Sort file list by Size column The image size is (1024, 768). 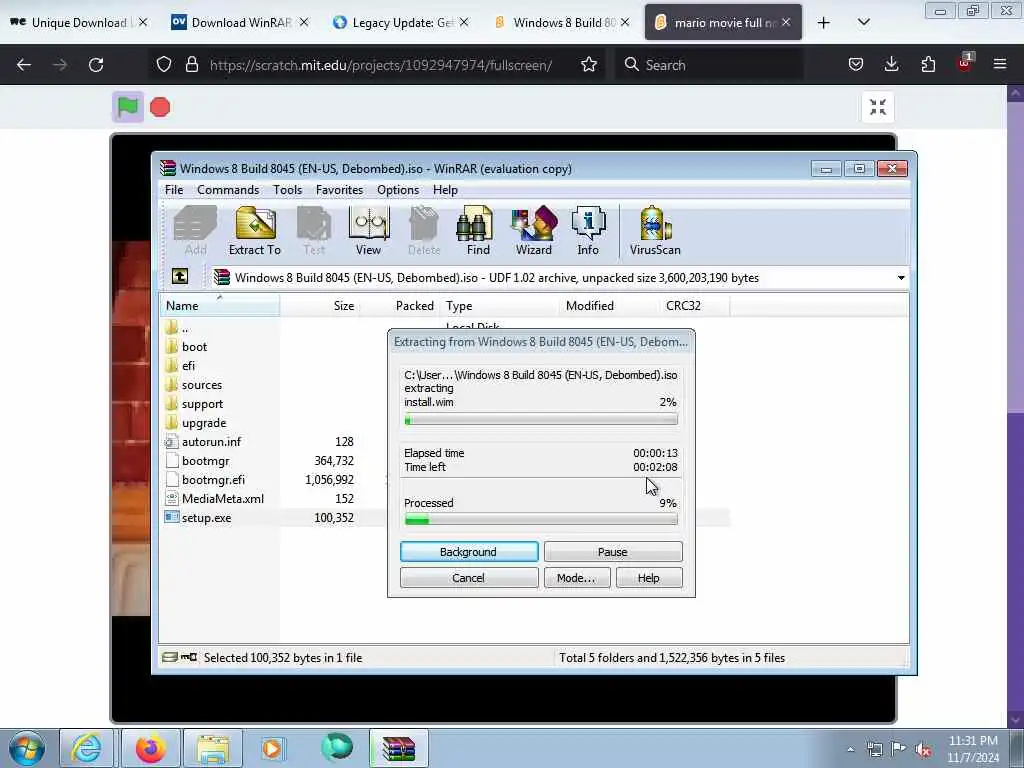click(x=319, y=306)
